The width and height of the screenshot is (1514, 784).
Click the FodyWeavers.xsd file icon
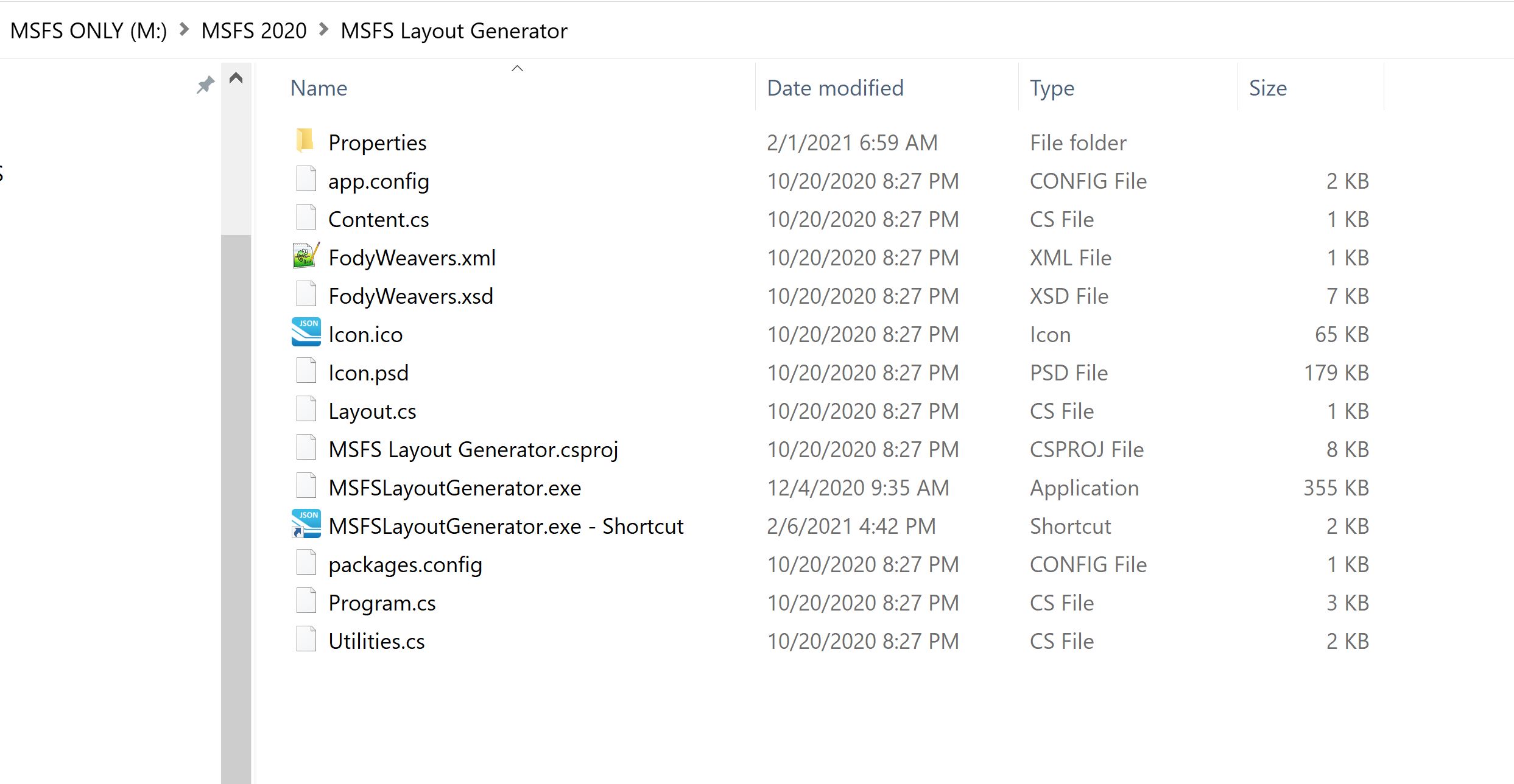point(306,295)
